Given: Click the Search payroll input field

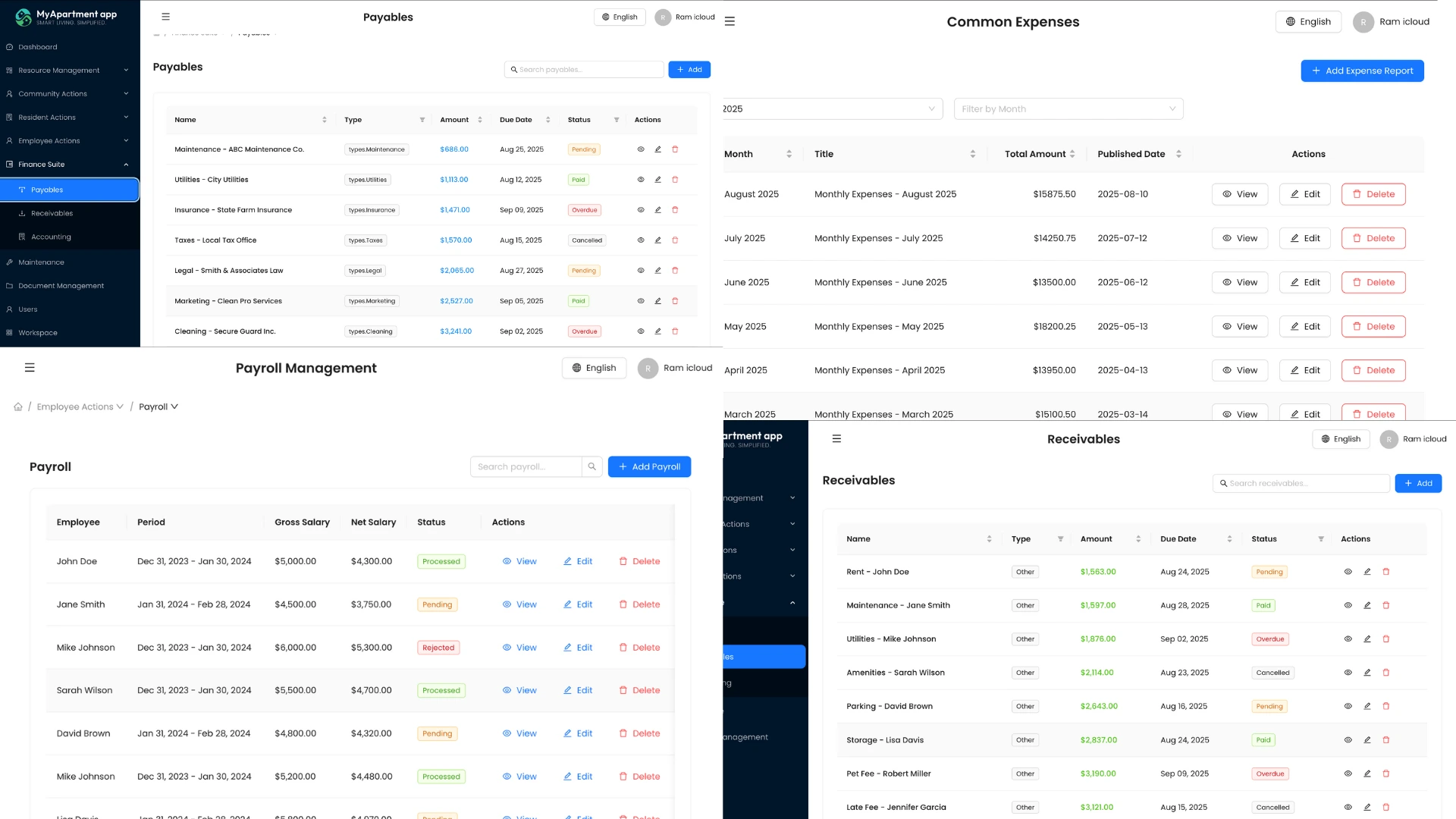Looking at the screenshot, I should (526, 466).
